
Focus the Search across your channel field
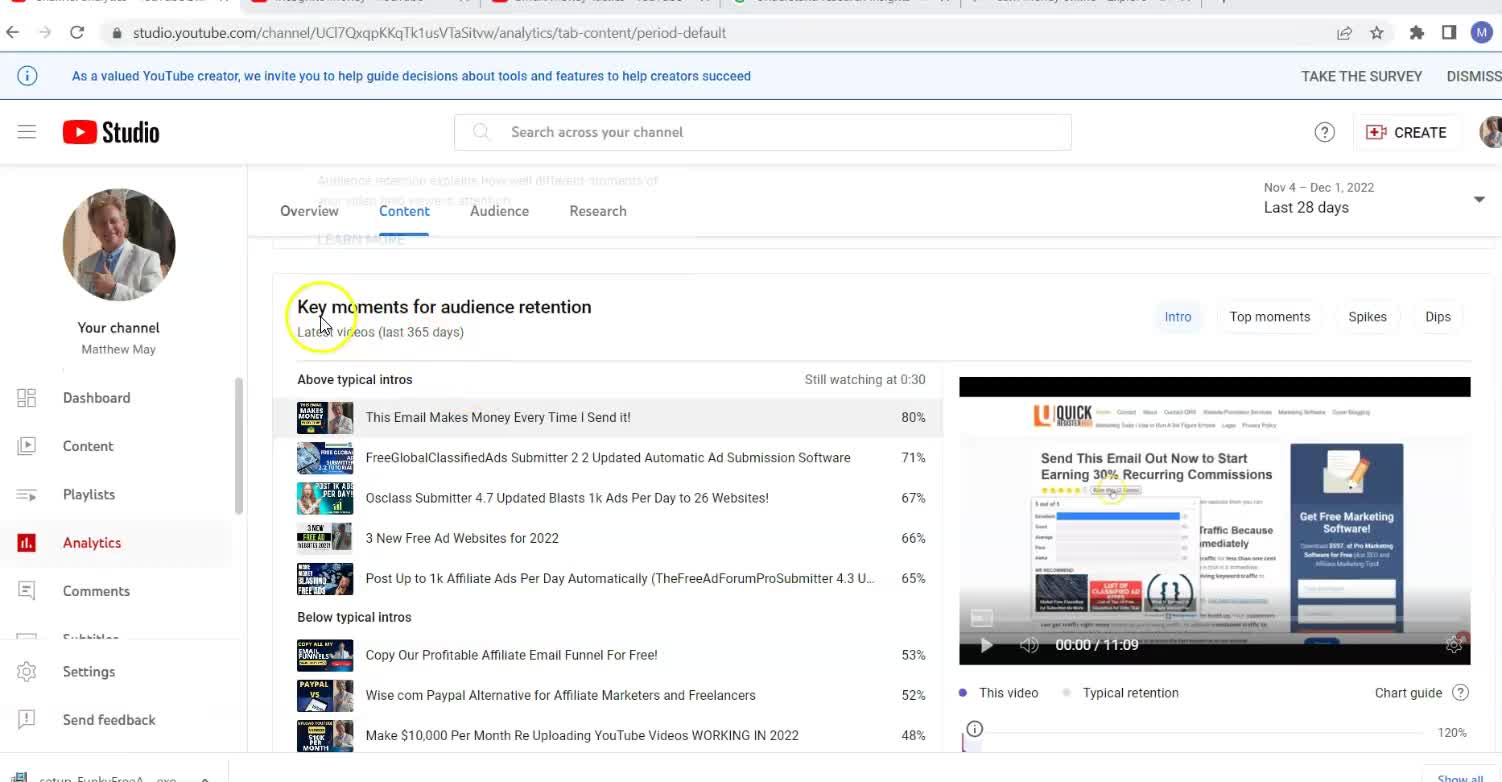click(x=762, y=132)
